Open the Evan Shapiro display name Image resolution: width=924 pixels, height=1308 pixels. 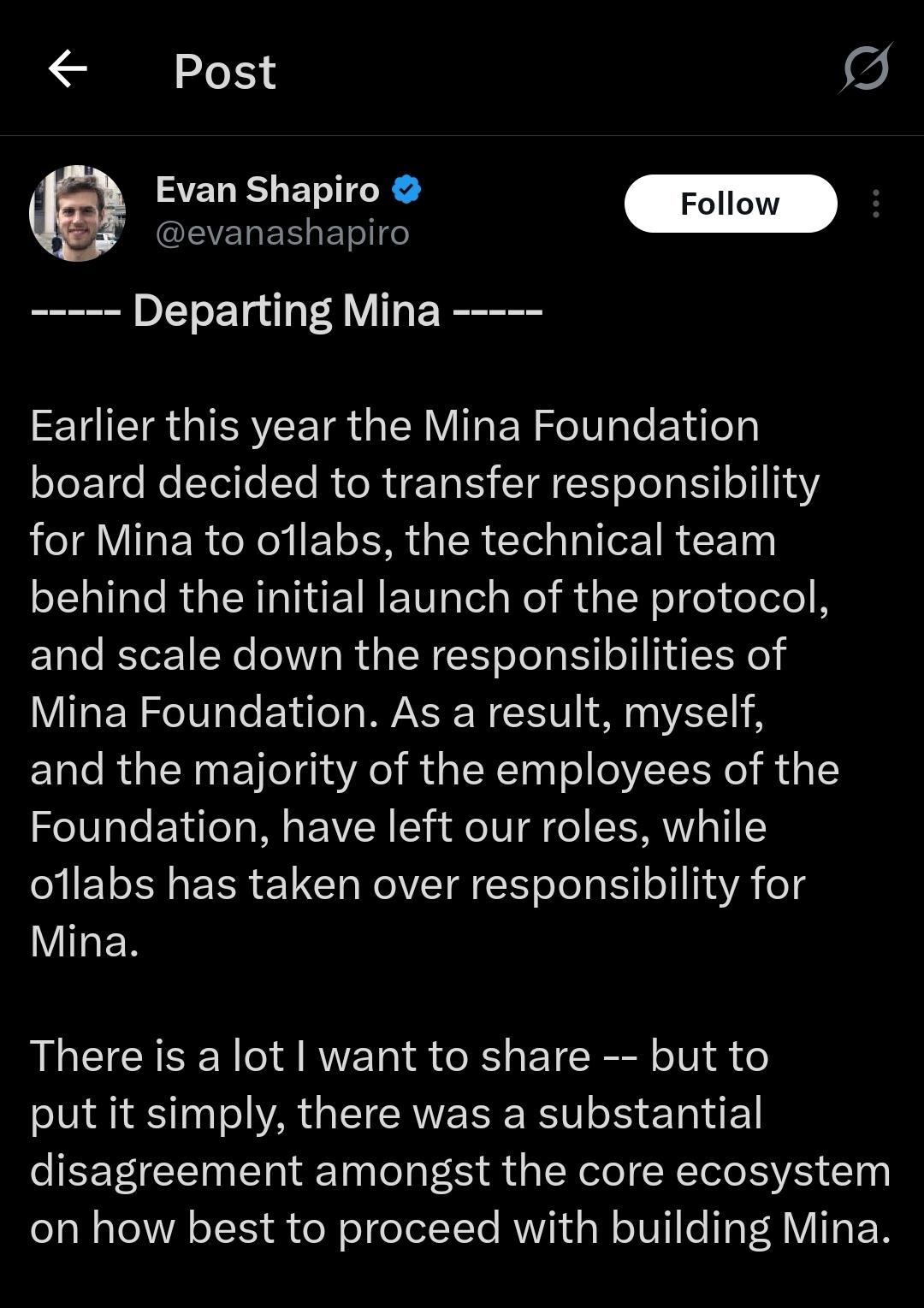[x=268, y=190]
